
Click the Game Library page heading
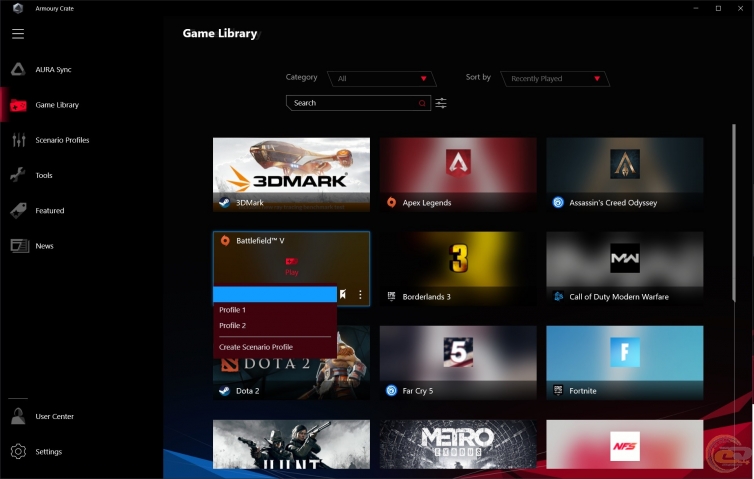[220, 33]
